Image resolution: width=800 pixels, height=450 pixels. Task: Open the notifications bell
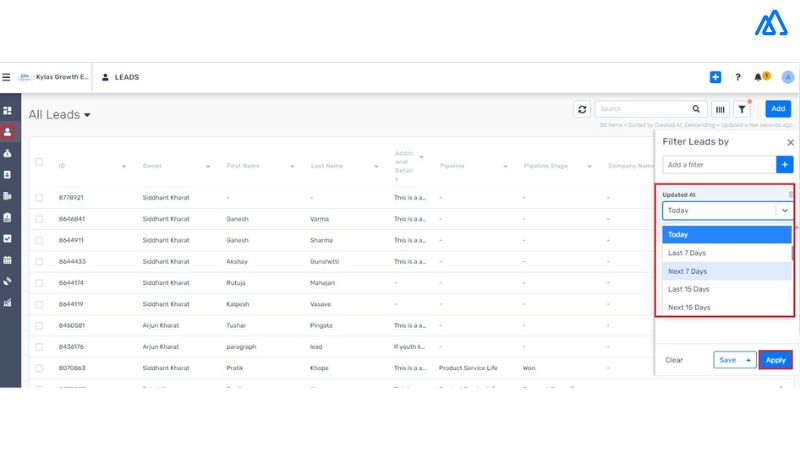point(758,77)
